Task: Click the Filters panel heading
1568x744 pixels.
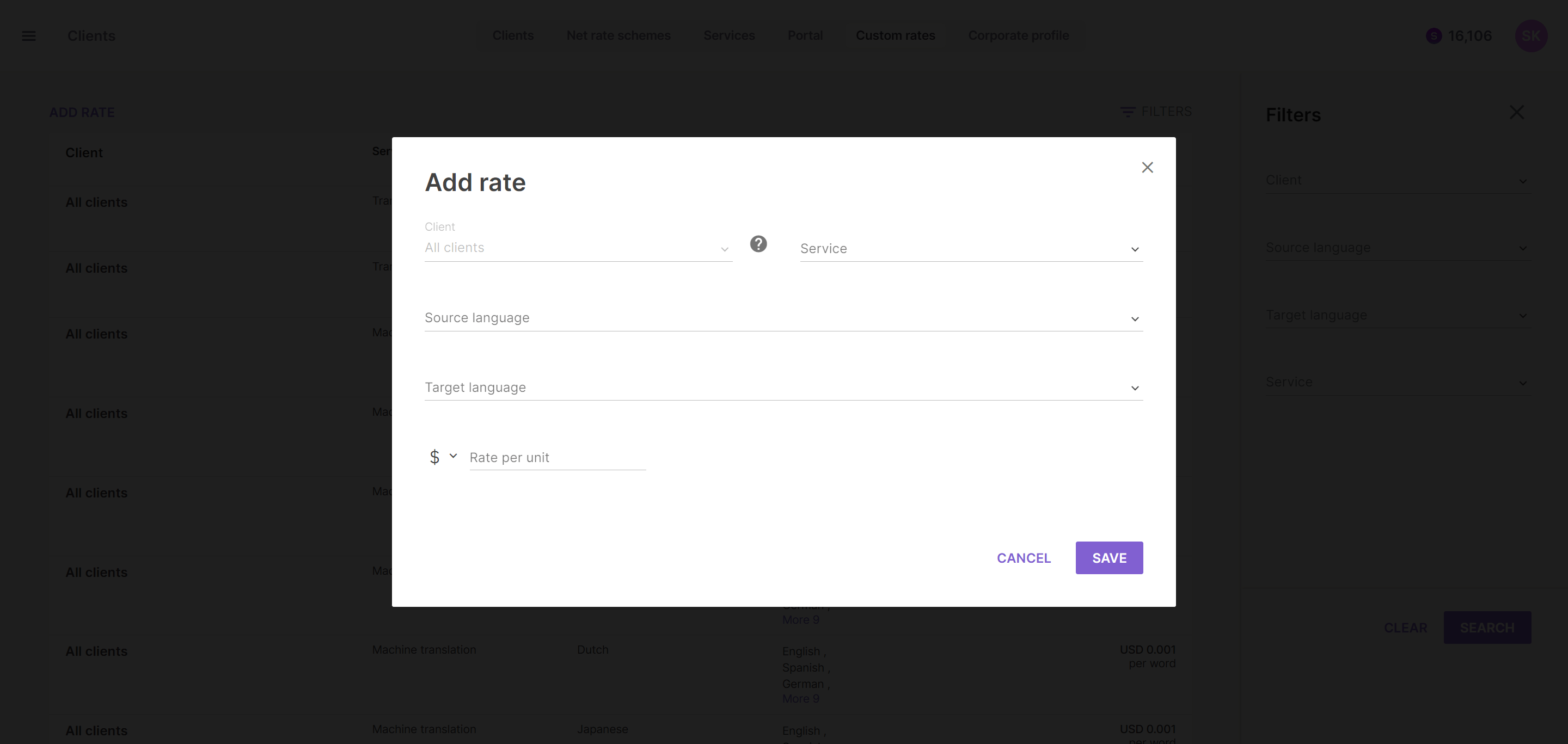Action: pyautogui.click(x=1293, y=115)
